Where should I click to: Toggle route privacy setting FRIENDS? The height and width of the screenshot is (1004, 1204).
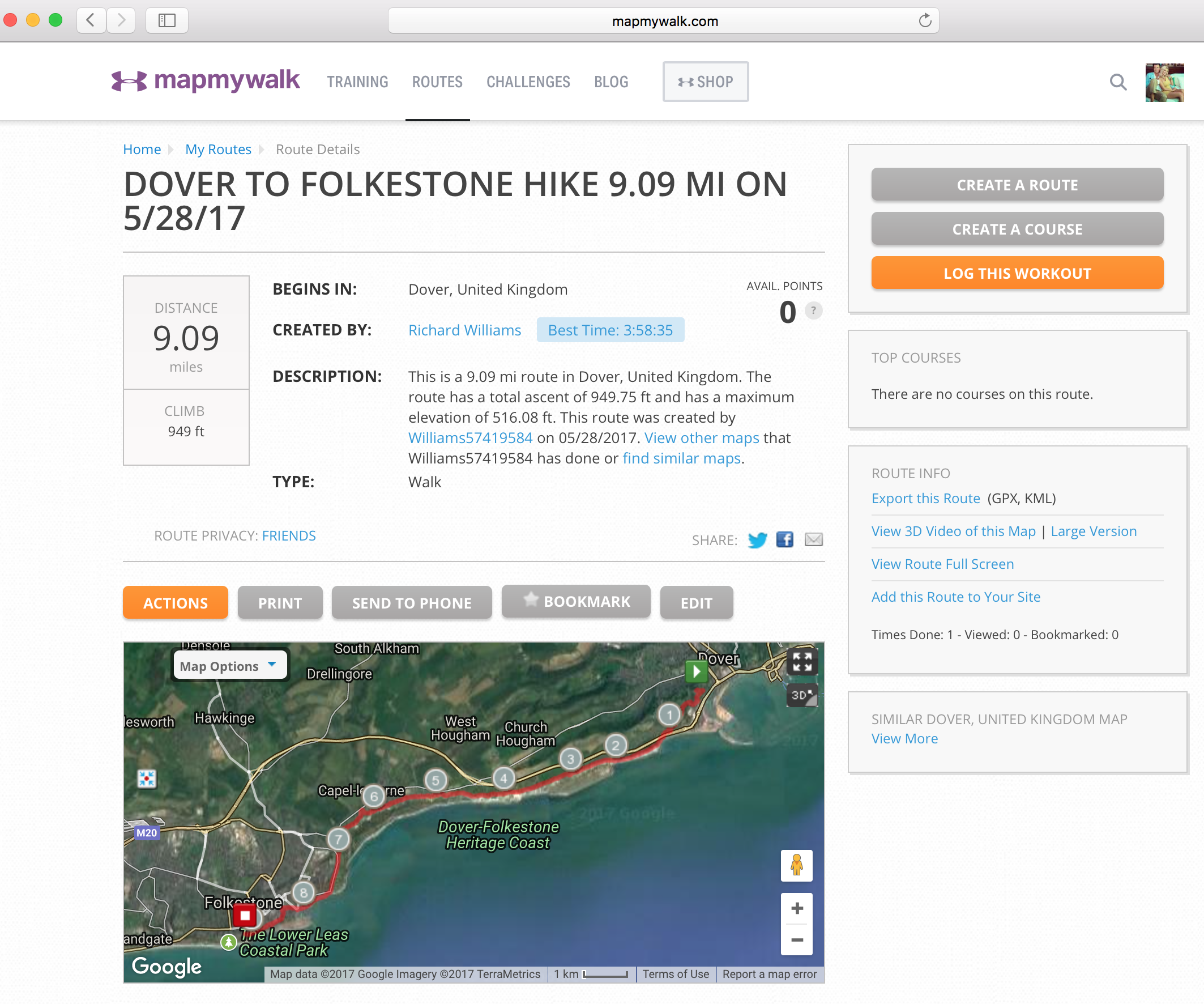tap(289, 535)
